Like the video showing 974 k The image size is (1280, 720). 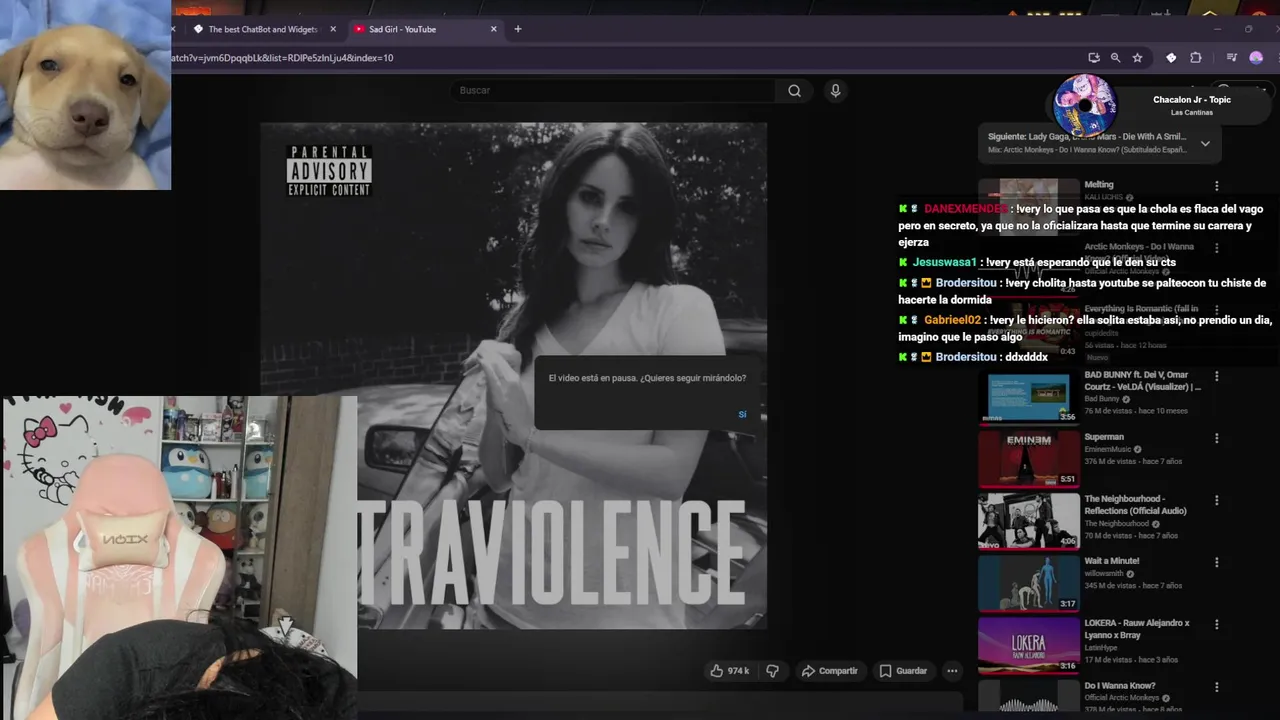(x=730, y=671)
